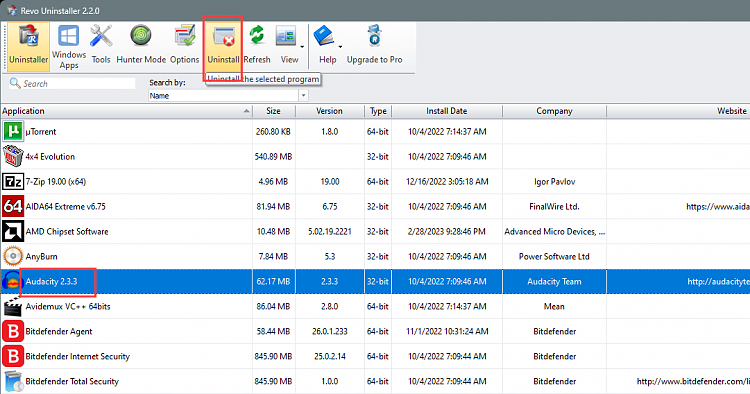Click the 12/16/2022 3:05:18 AM date
The image size is (750, 394).
pos(447,182)
